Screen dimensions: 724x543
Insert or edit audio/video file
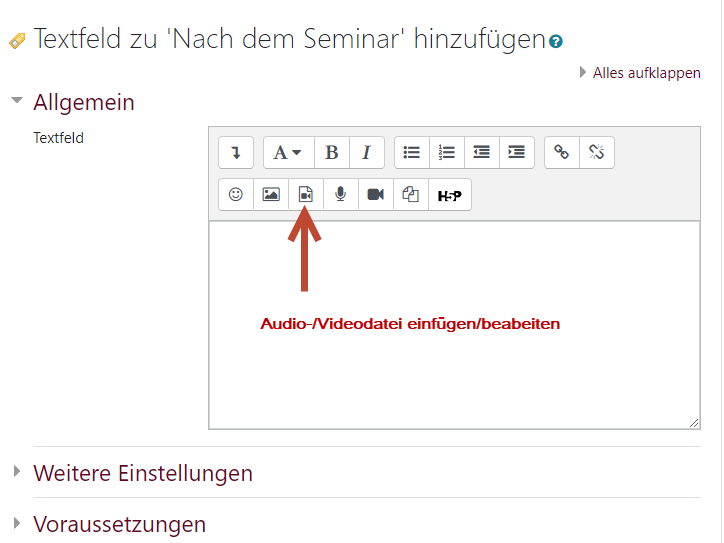[306, 195]
